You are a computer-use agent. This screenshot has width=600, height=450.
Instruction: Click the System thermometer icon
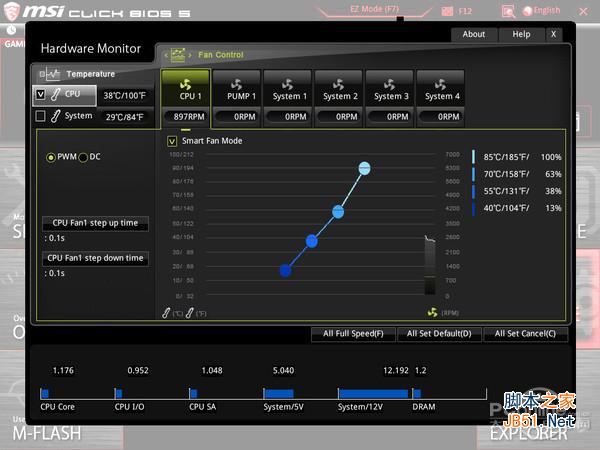tap(55, 116)
